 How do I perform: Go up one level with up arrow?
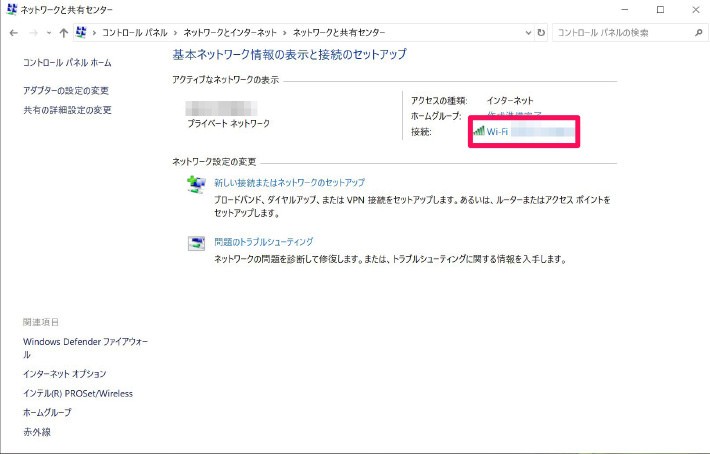[x=63, y=33]
